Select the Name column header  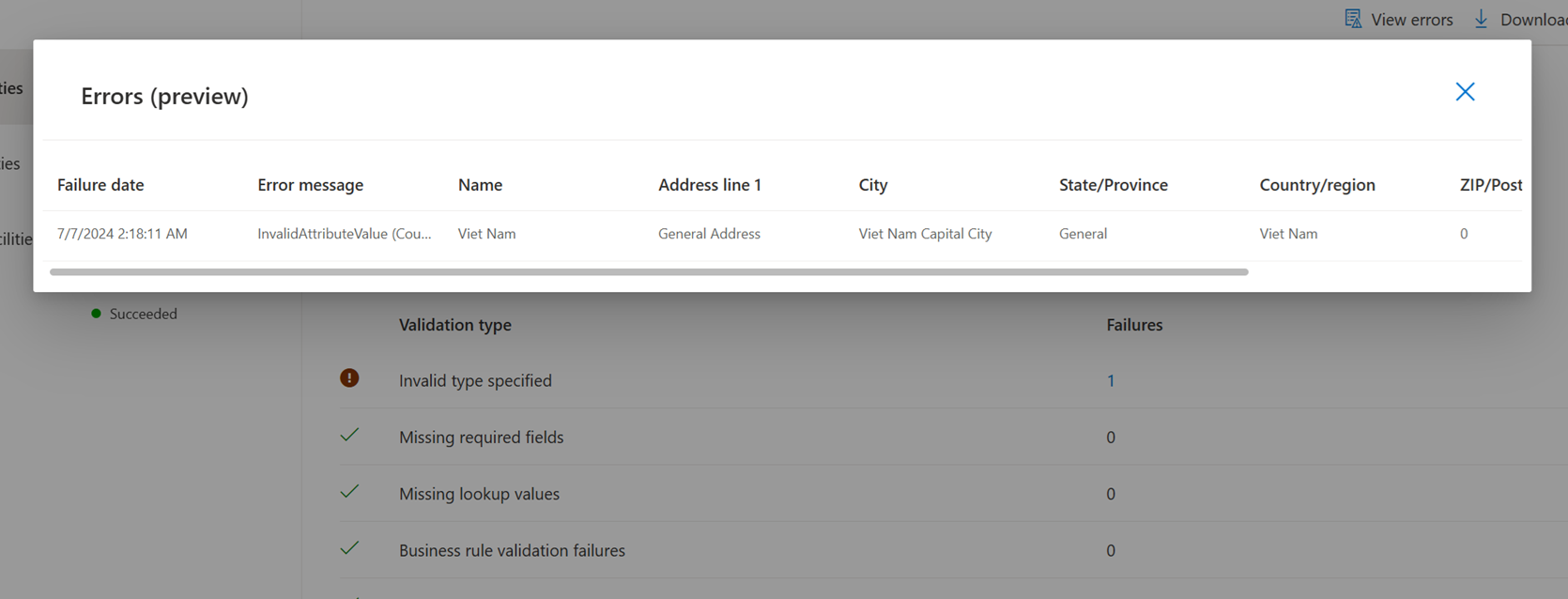[480, 185]
